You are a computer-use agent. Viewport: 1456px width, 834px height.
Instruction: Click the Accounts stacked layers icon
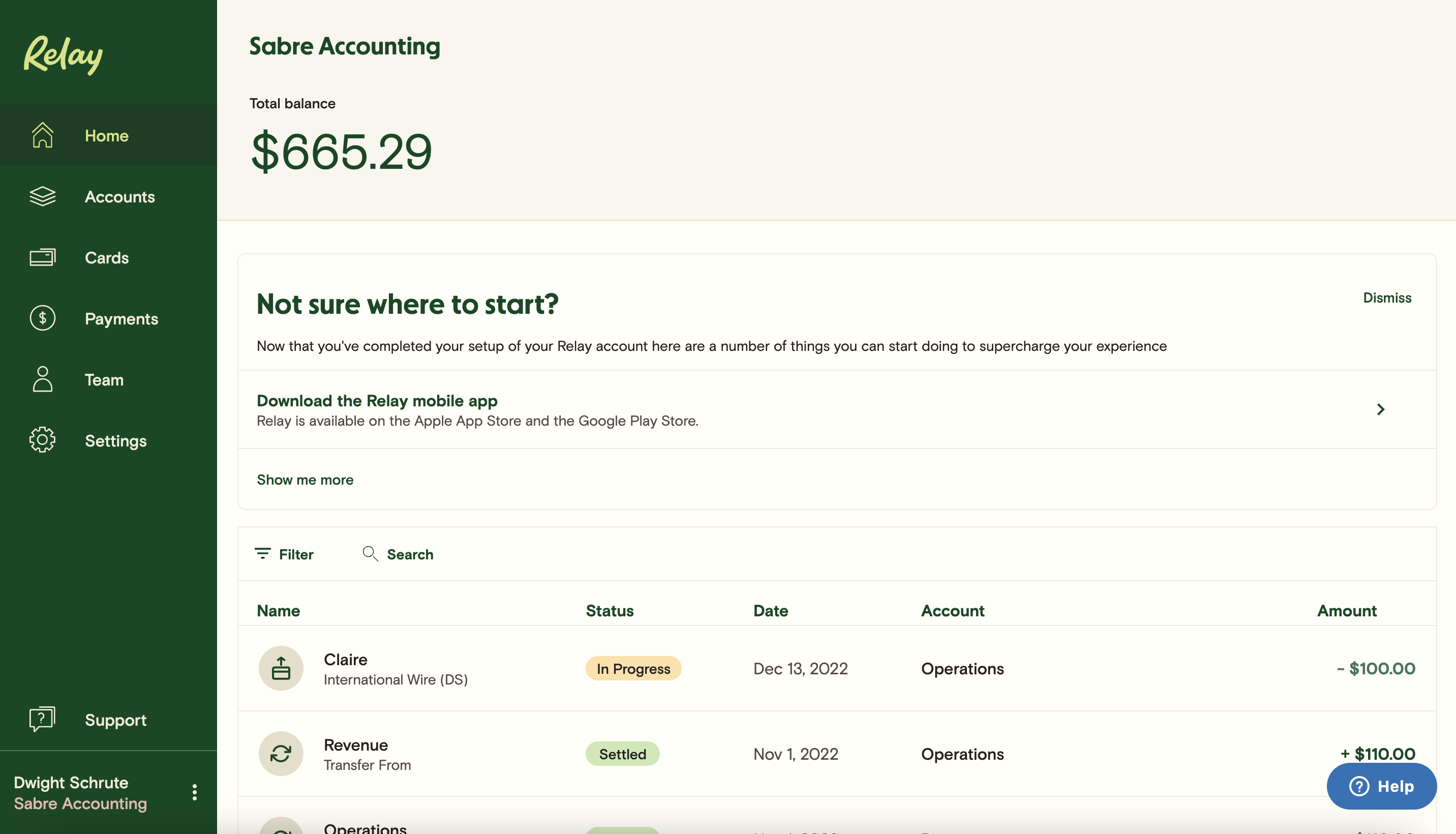coord(42,196)
